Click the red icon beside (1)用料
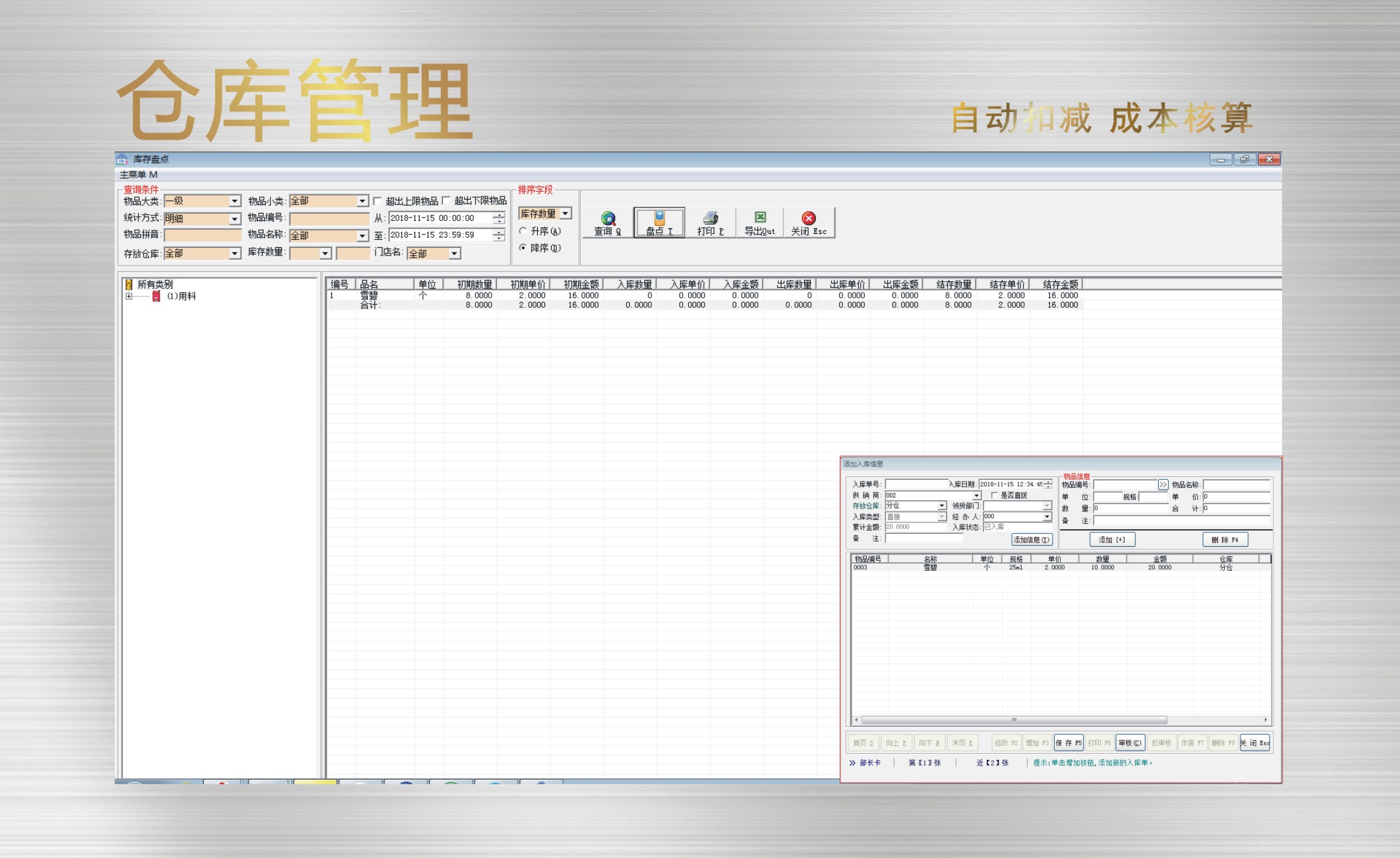This screenshot has height=858, width=1400. pos(156,297)
